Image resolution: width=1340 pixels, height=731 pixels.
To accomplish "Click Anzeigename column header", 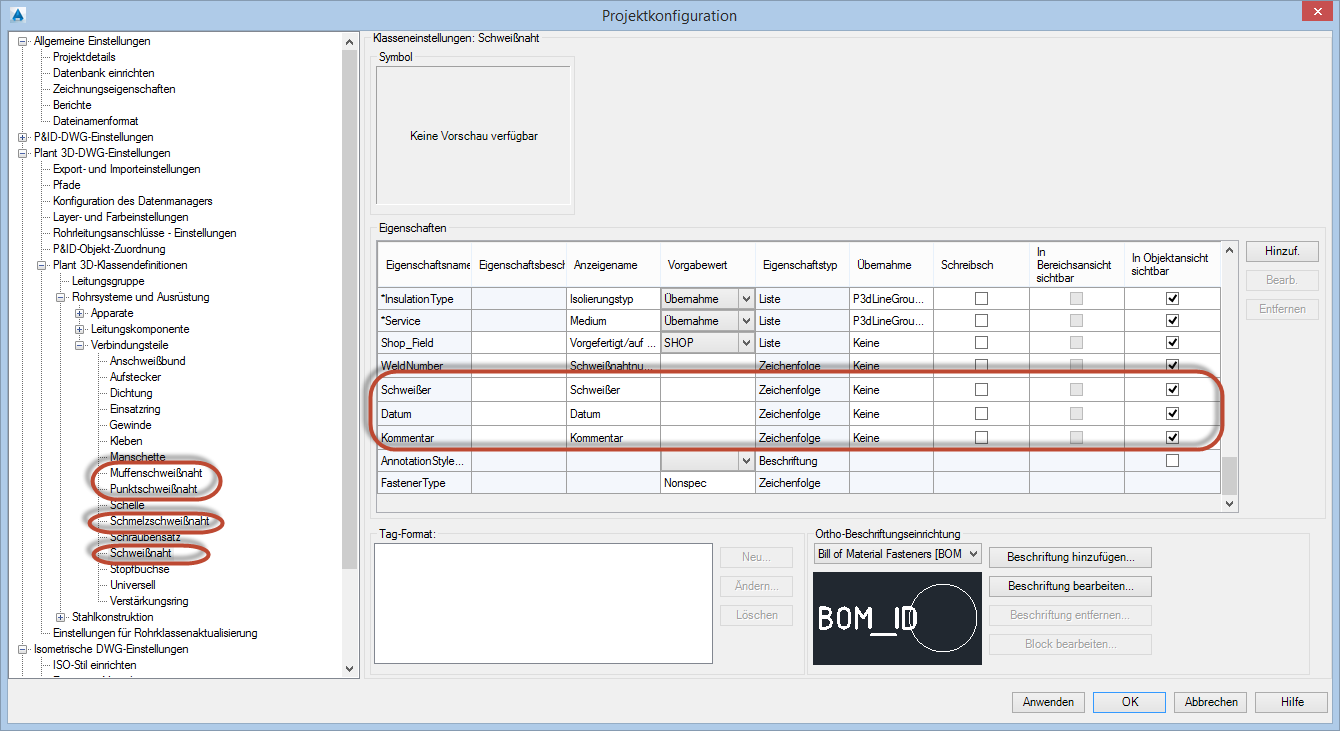I will pos(613,265).
